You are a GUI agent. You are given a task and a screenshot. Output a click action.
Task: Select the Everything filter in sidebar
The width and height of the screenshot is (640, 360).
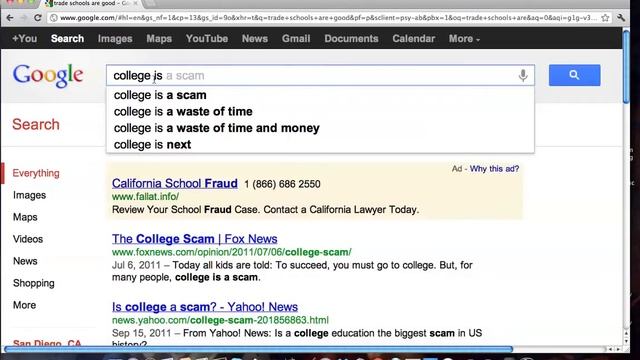[x=36, y=173]
